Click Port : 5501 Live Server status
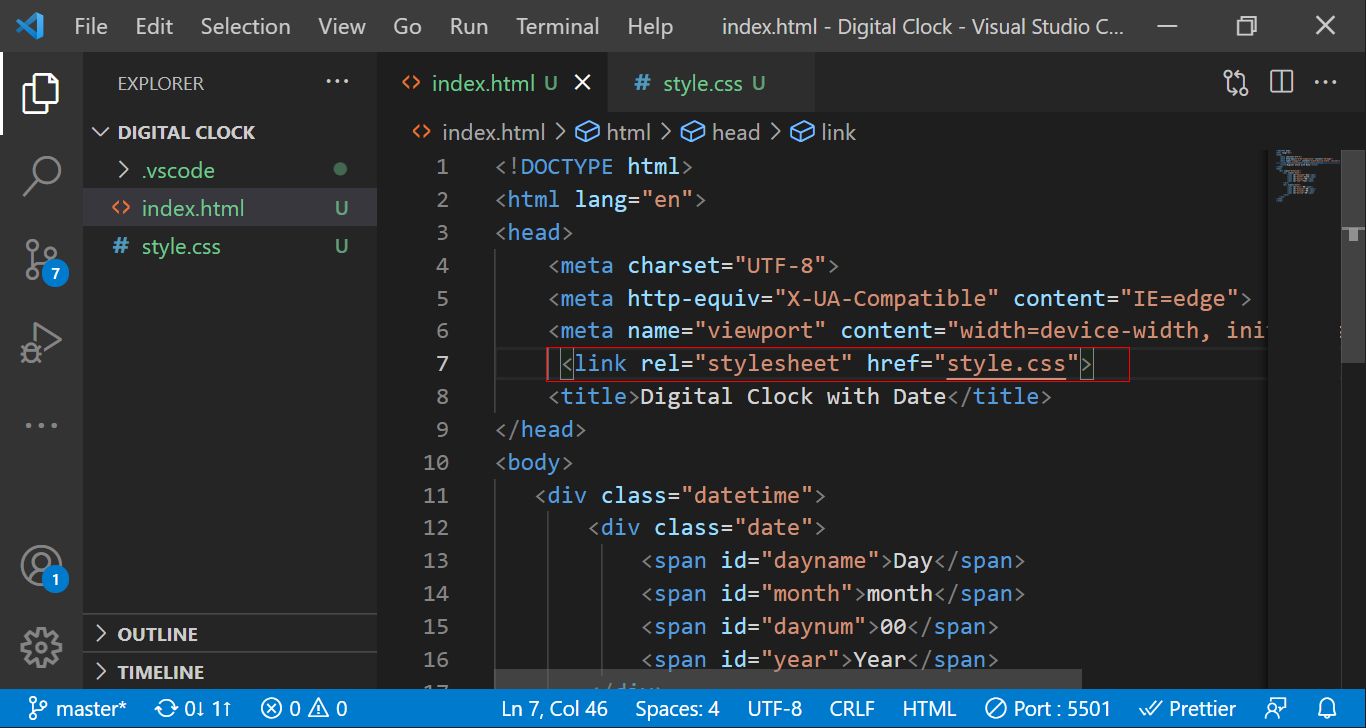Screen dimensions: 1366x728 (x=1048, y=709)
